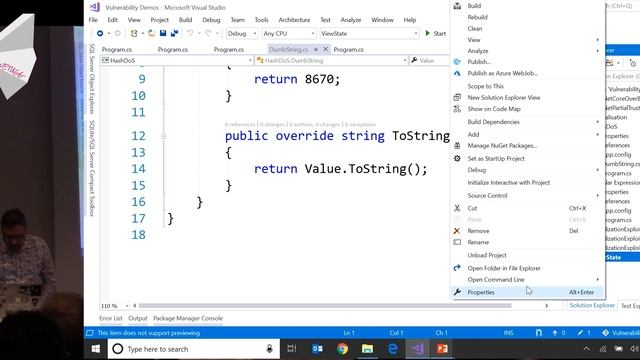
Task: Click the Save toolbar icon
Action: pyautogui.click(x=163, y=33)
